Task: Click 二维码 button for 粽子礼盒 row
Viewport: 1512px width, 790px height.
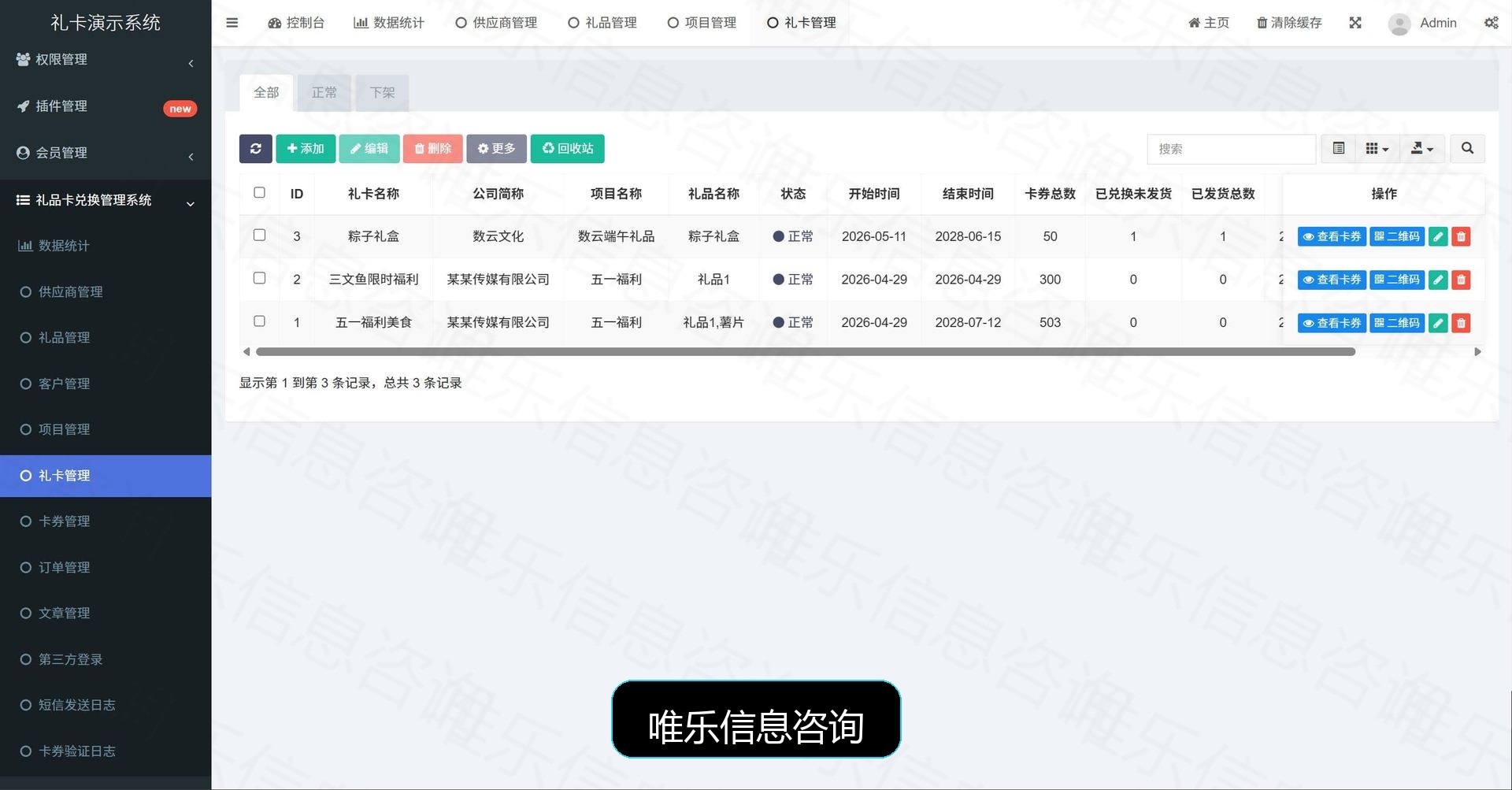Action: [x=1397, y=236]
